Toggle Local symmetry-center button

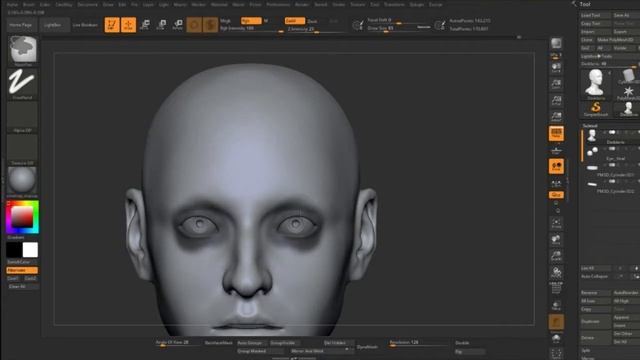(556, 166)
